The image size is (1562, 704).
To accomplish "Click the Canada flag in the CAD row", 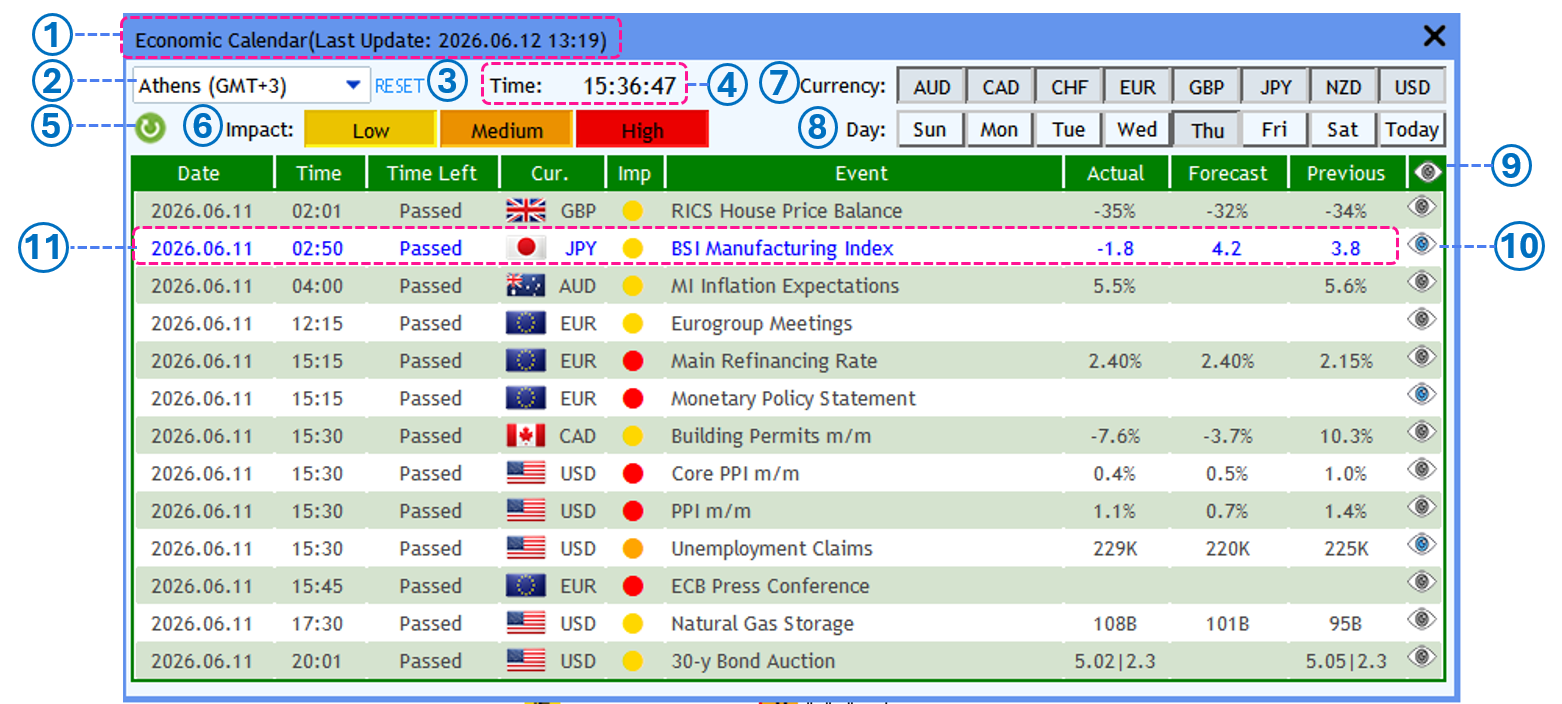I will 526,436.
